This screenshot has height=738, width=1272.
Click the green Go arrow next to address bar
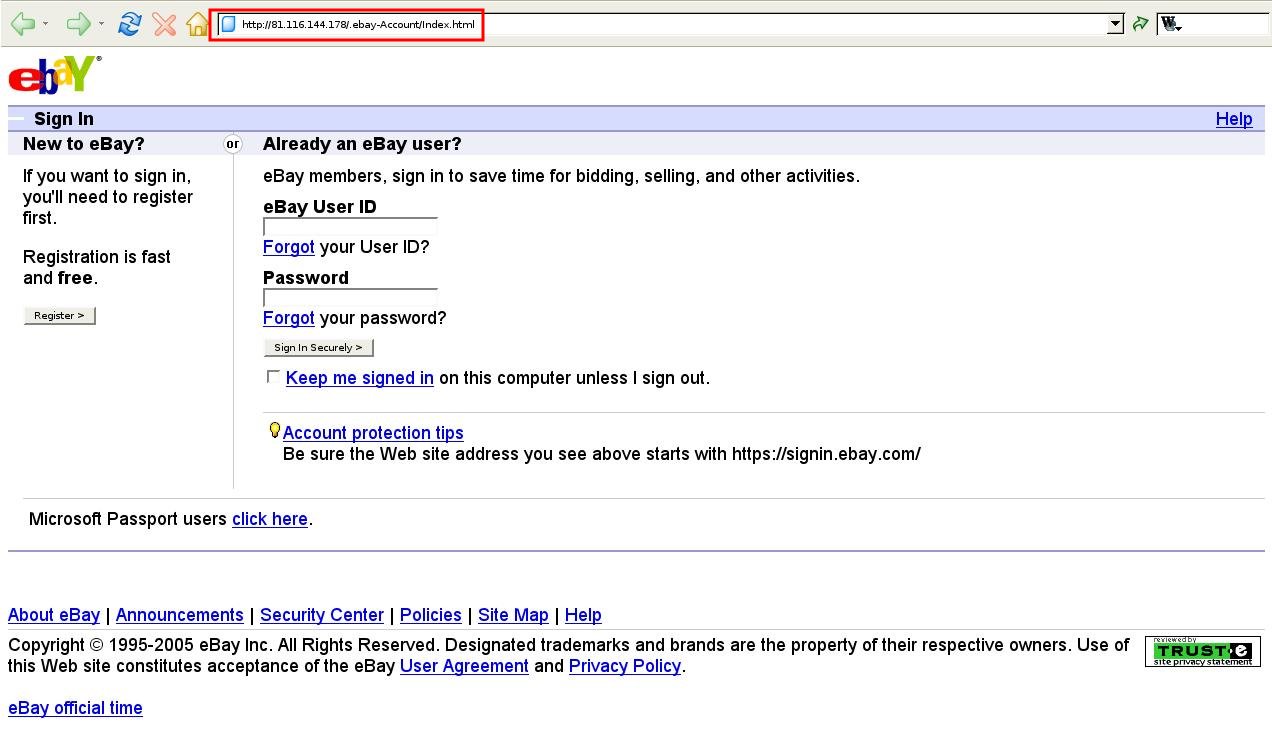(1140, 24)
